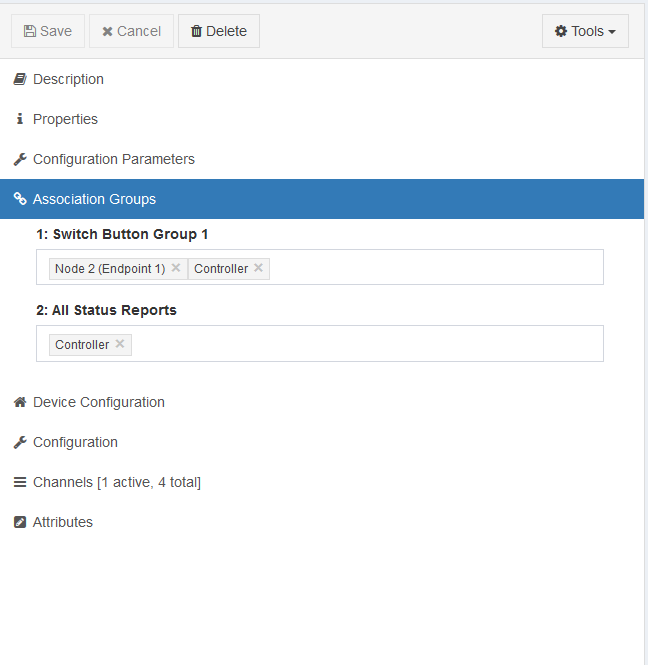Click the '1: Switch Button Group 1' heading
This screenshot has height=665, width=648.
pos(122,234)
